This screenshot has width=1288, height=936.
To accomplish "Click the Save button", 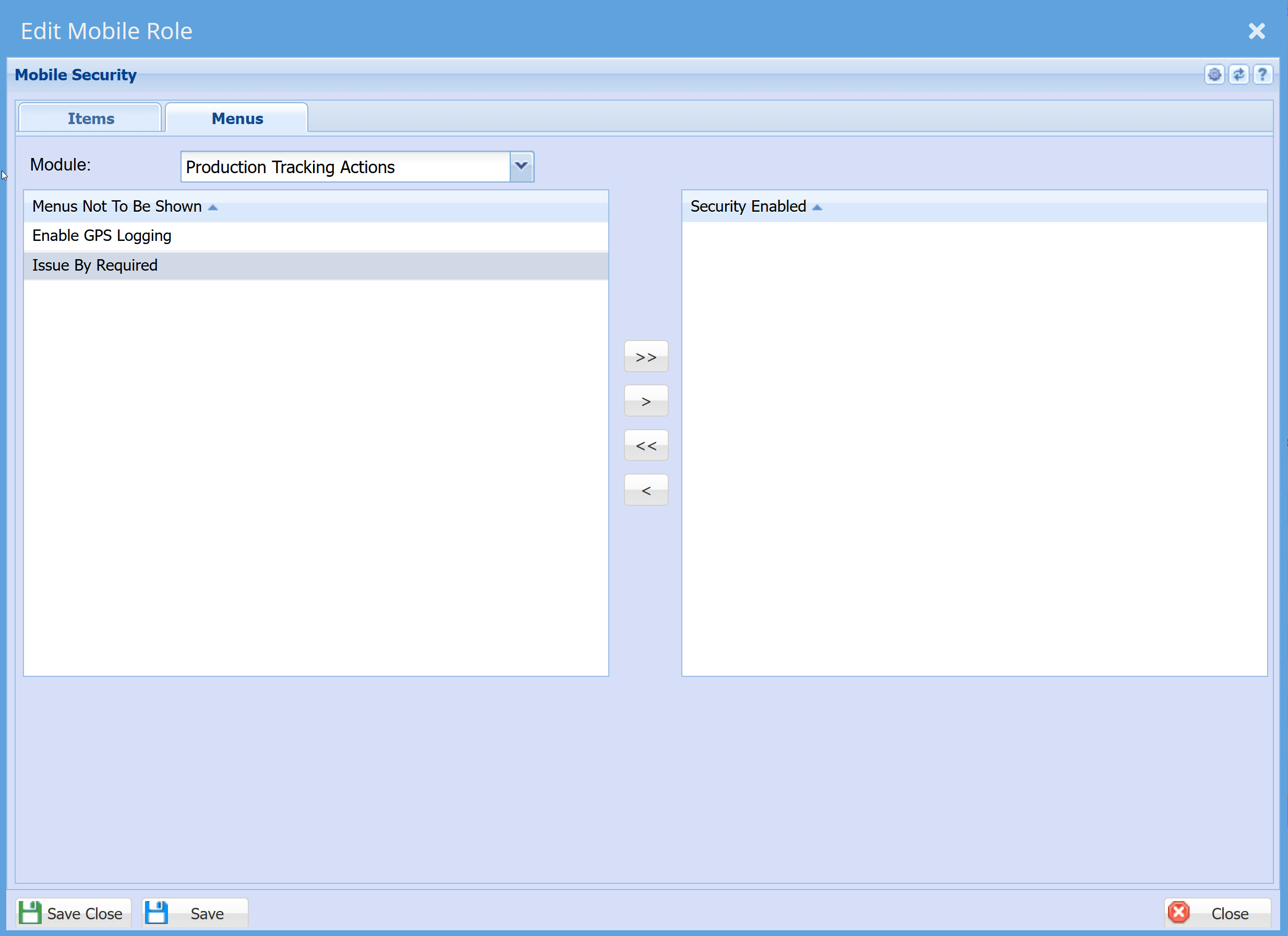I will pyautogui.click(x=195, y=913).
